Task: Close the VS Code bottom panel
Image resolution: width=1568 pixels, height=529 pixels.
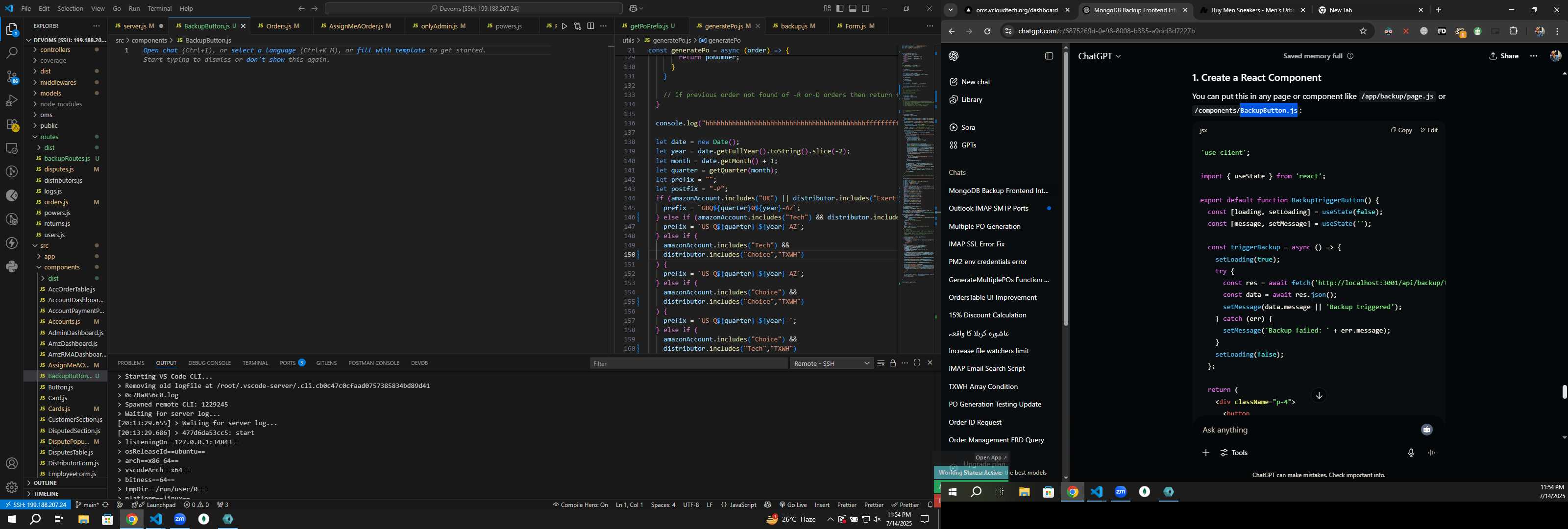Action: (930, 363)
